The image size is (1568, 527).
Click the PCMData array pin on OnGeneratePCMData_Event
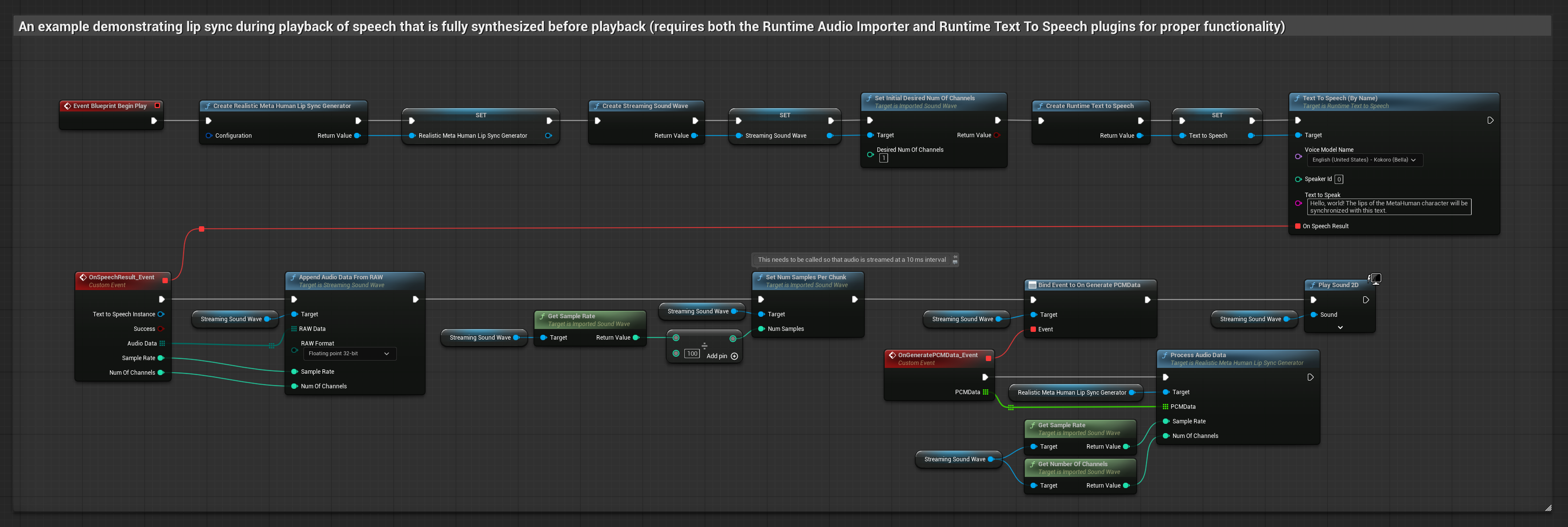(985, 392)
